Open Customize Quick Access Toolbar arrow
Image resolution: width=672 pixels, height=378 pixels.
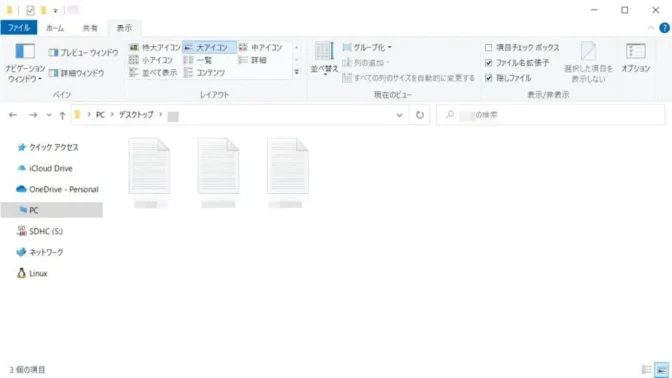[55, 10]
